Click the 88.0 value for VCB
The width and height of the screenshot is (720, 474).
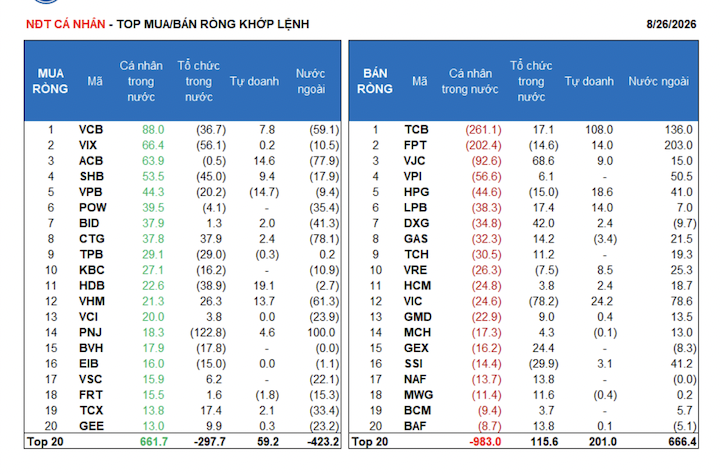[153, 130]
